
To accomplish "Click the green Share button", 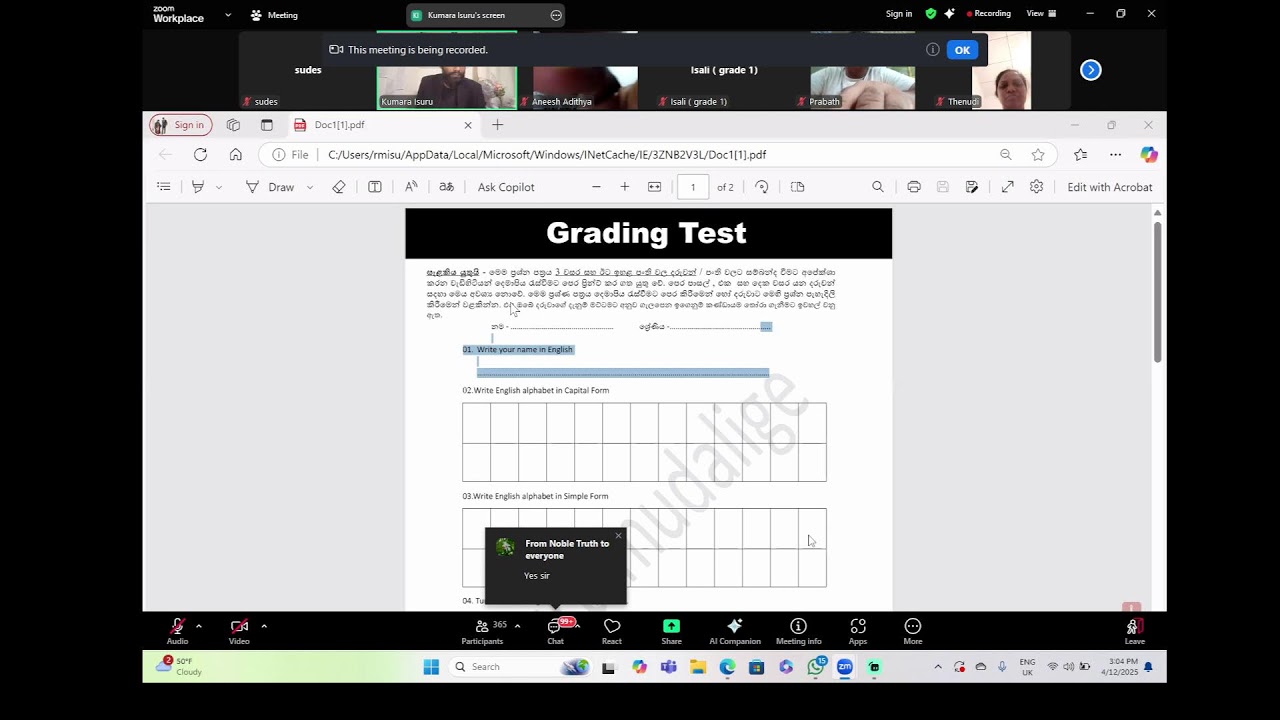I will point(671,631).
